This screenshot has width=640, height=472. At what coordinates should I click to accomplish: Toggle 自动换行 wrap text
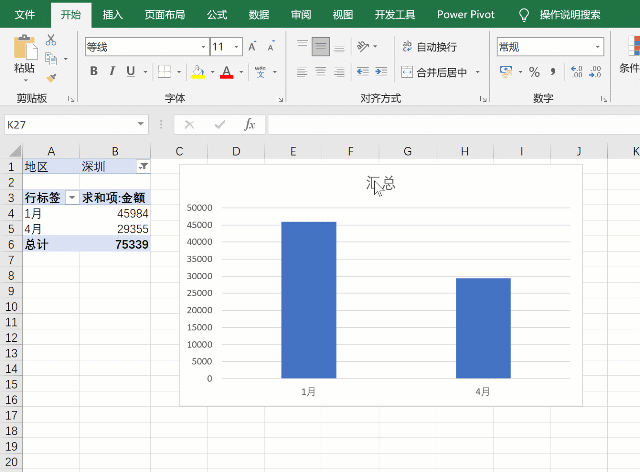pyautogui.click(x=429, y=47)
